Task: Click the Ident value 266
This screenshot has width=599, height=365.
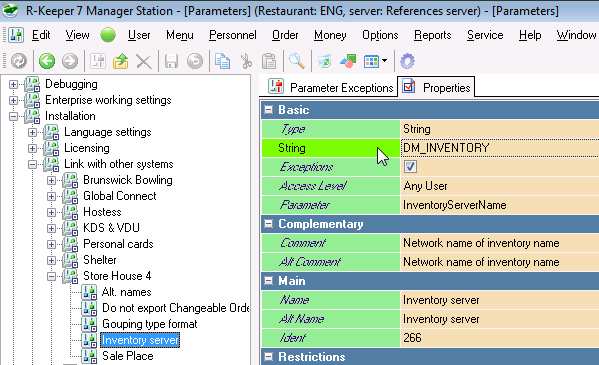Action: coord(412,338)
